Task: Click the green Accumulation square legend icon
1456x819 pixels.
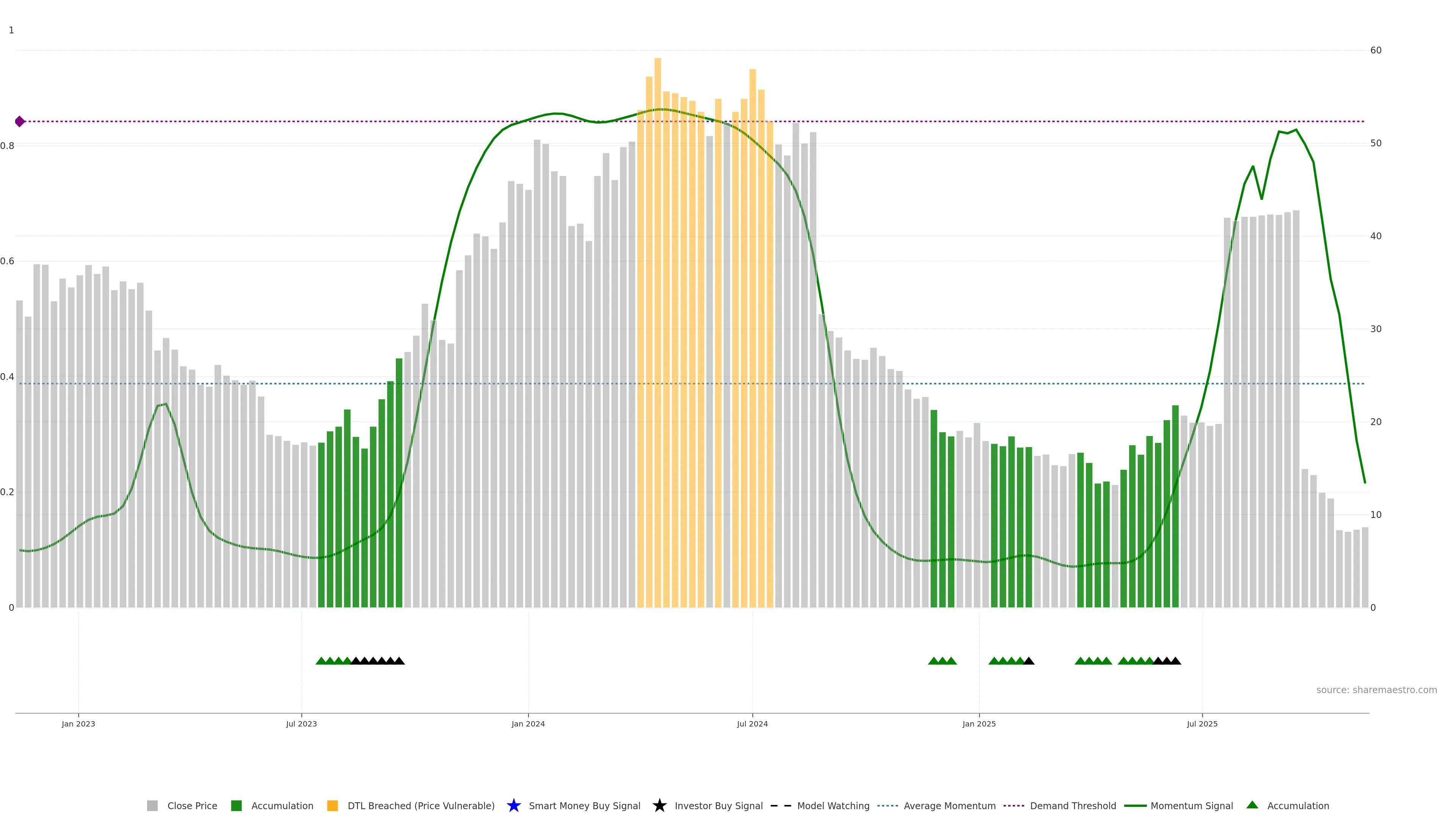Action: [236, 805]
